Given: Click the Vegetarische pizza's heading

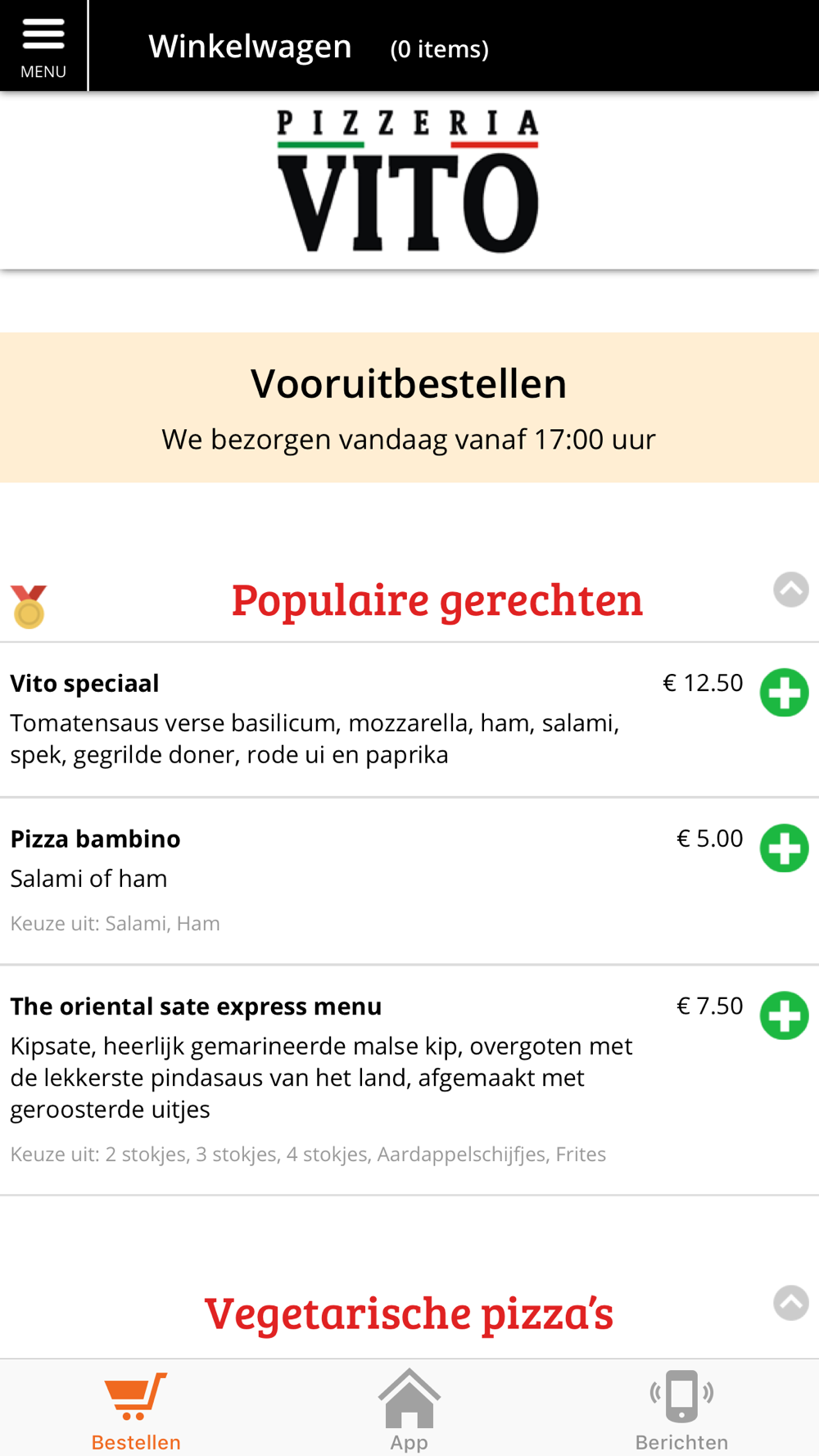Looking at the screenshot, I should click(409, 1313).
